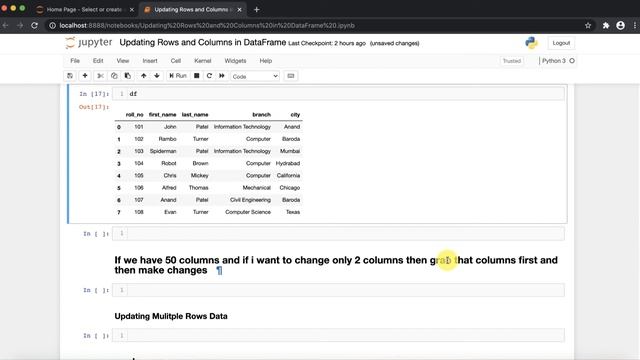Click the cell containing Civil Engineering
Image resolution: width=640 pixels, height=360 pixels.
click(x=250, y=200)
